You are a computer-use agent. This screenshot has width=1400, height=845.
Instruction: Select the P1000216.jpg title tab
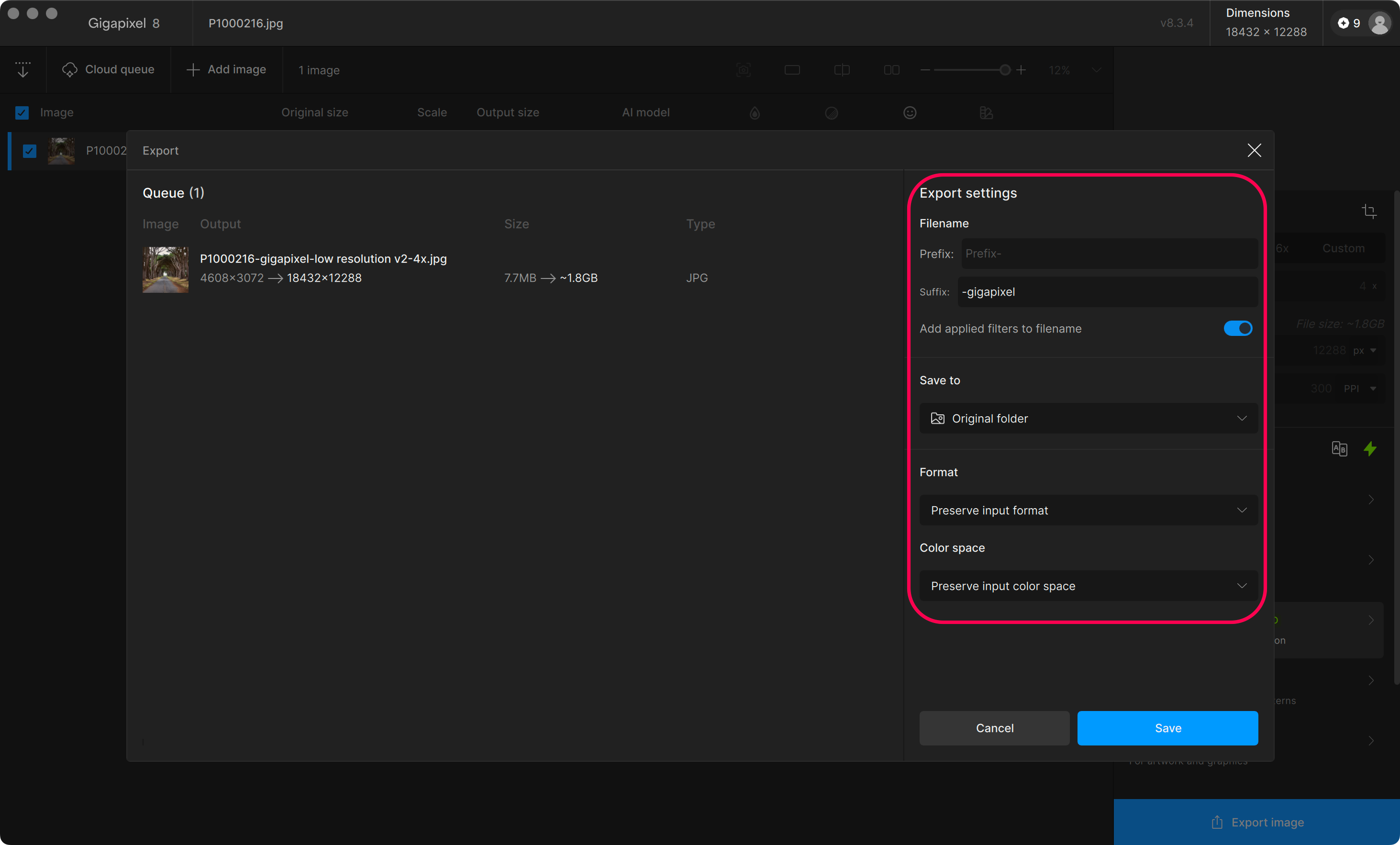click(x=245, y=23)
